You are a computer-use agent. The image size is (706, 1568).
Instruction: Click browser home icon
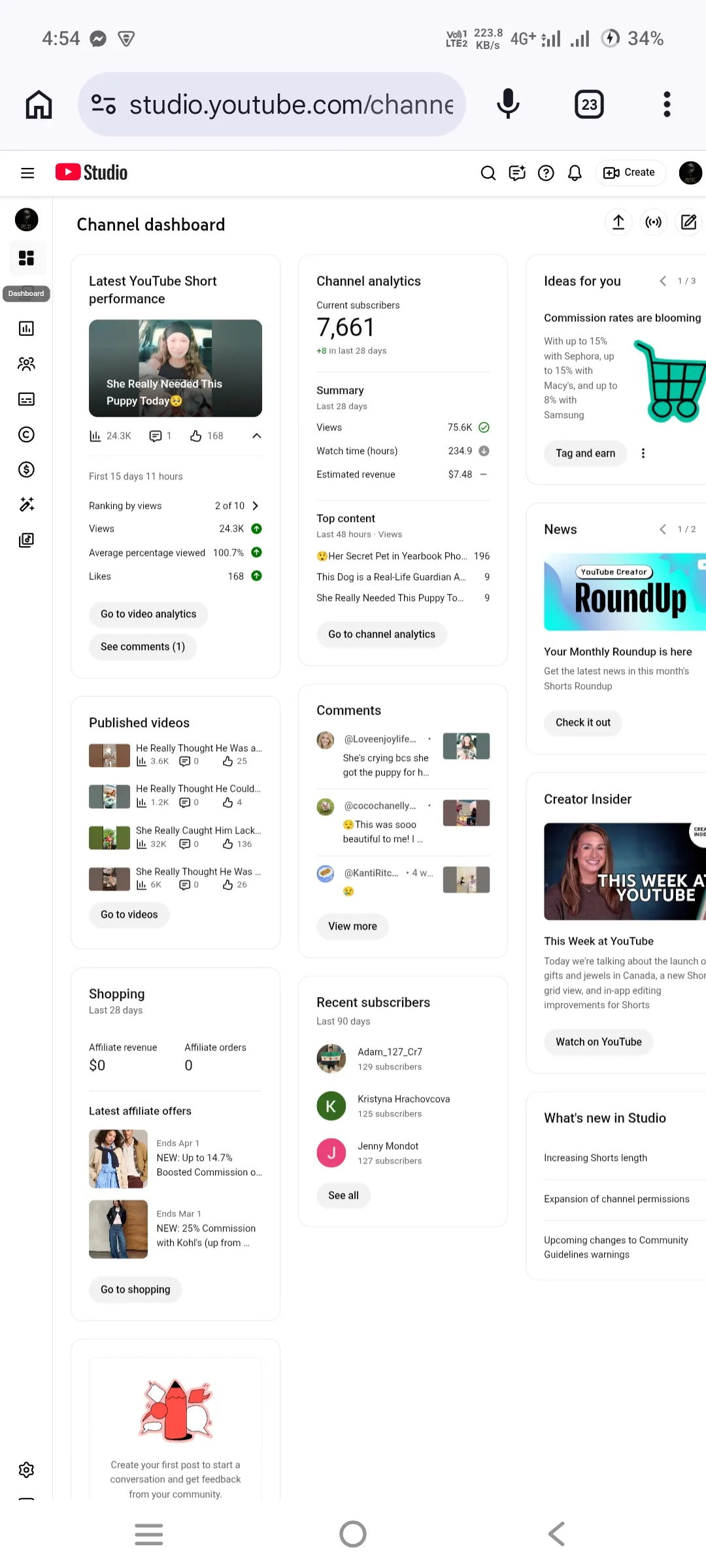pos(39,105)
